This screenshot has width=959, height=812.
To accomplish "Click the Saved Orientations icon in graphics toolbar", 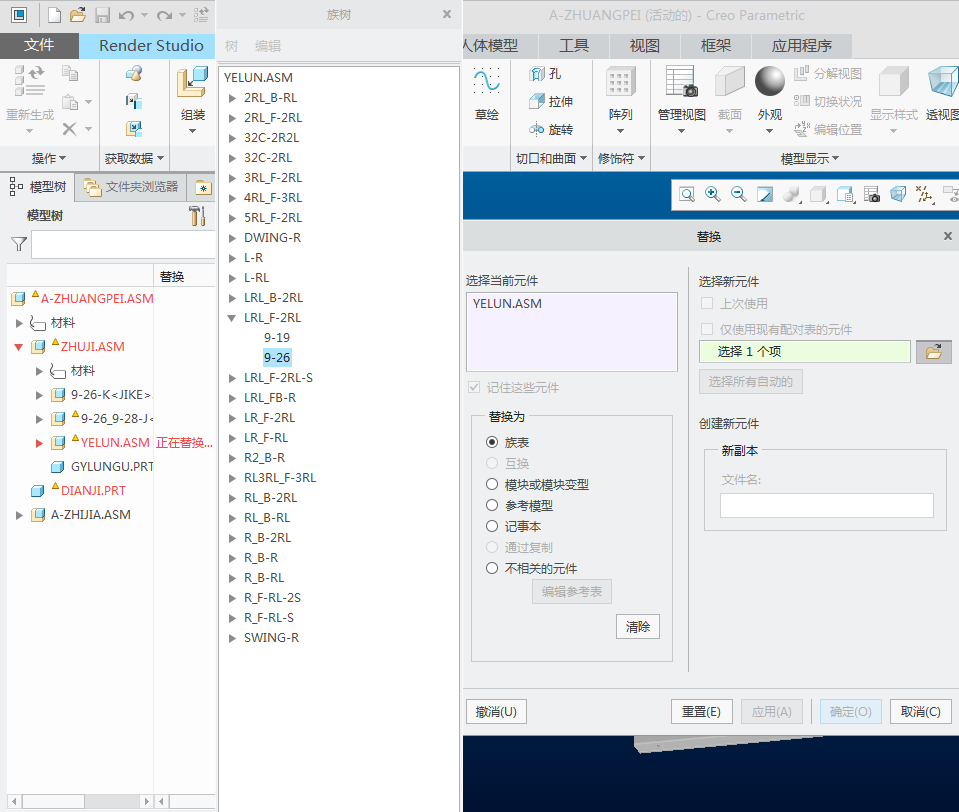I will coord(845,195).
